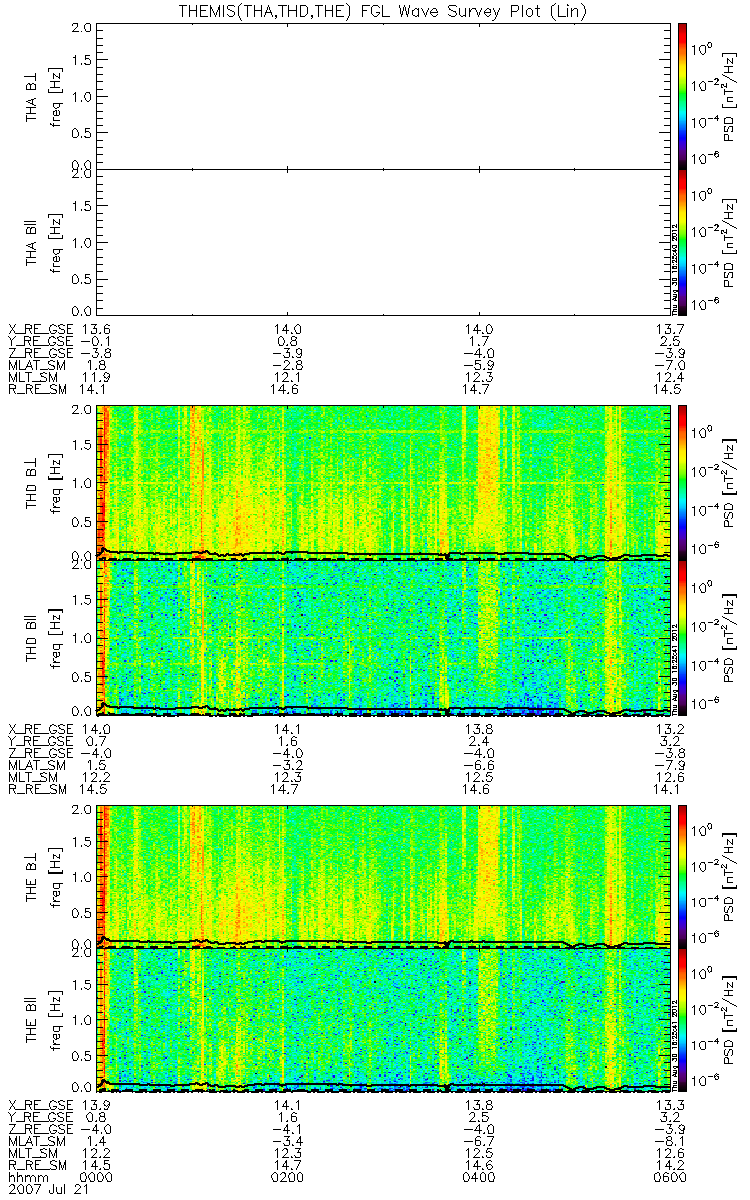Click the THD B⊥ spectrogram panel
Viewport: 750px width, 1200px height.
(x=384, y=481)
